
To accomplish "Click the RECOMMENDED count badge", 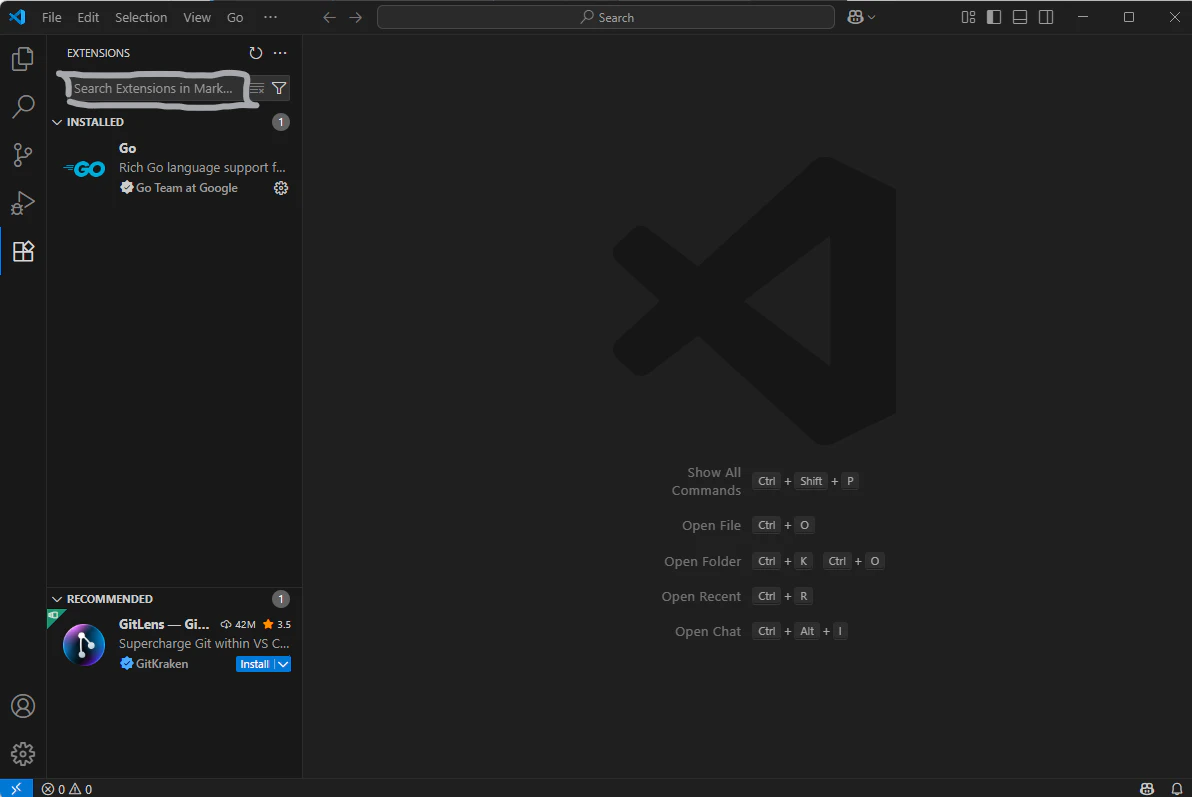I will click(x=281, y=599).
